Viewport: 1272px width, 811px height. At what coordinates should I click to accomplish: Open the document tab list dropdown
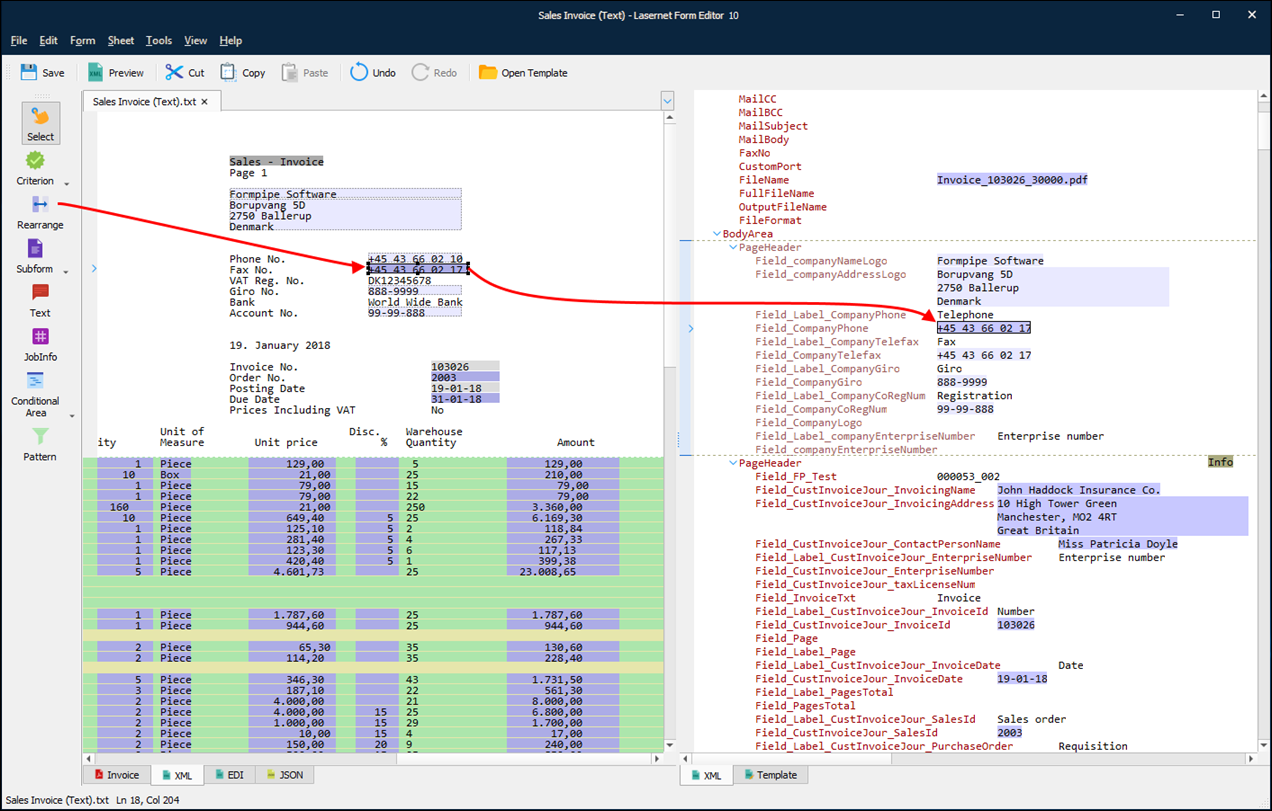click(667, 101)
